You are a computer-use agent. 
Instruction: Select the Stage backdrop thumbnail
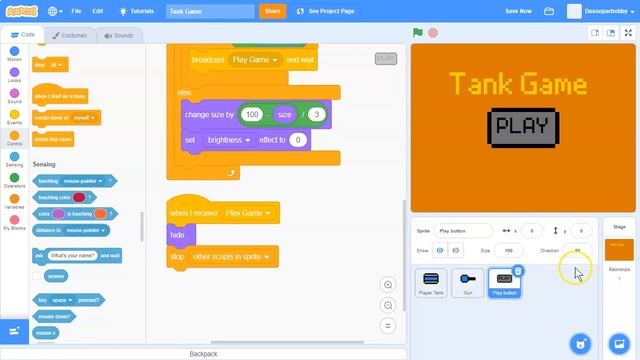619,249
